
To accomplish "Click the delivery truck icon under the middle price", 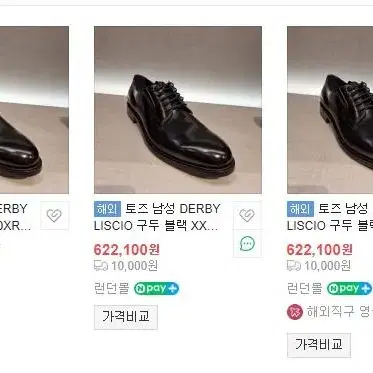I will (101, 266).
